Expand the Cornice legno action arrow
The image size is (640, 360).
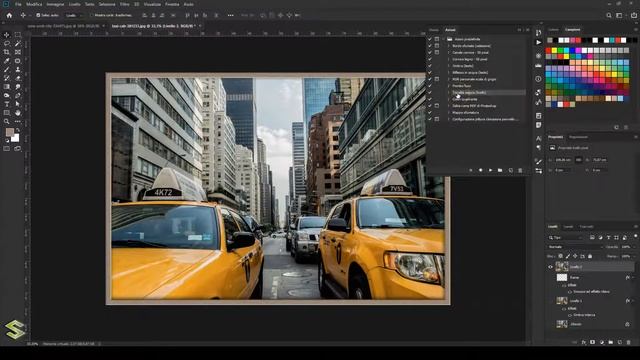tap(449, 59)
